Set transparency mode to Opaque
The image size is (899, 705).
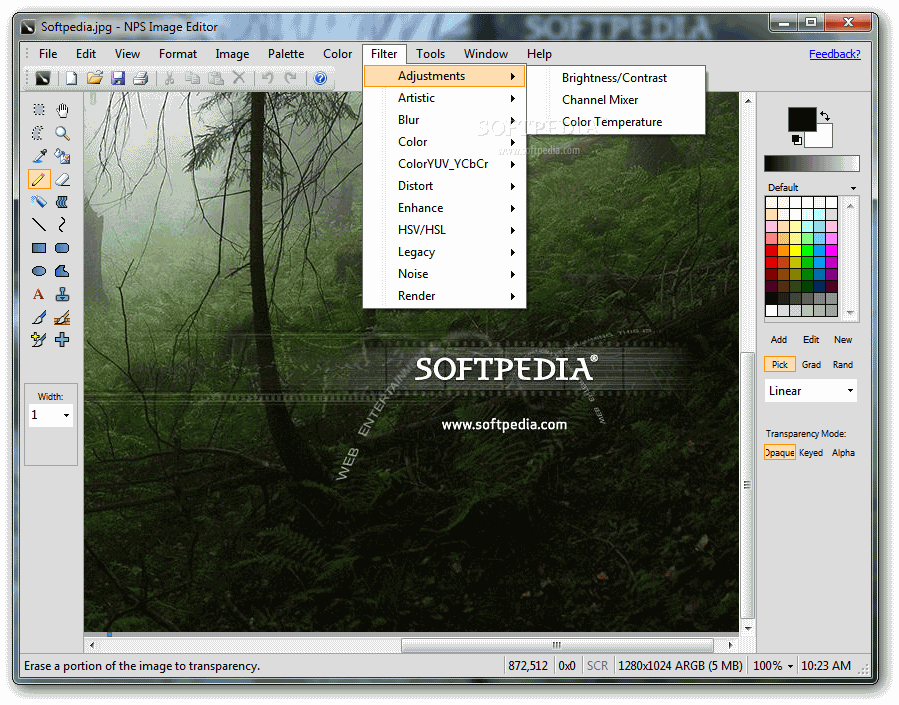tap(780, 453)
